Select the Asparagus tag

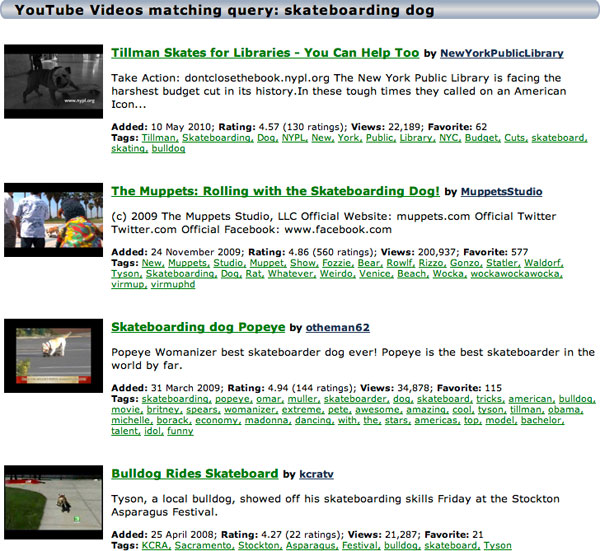pyautogui.click(x=312, y=545)
